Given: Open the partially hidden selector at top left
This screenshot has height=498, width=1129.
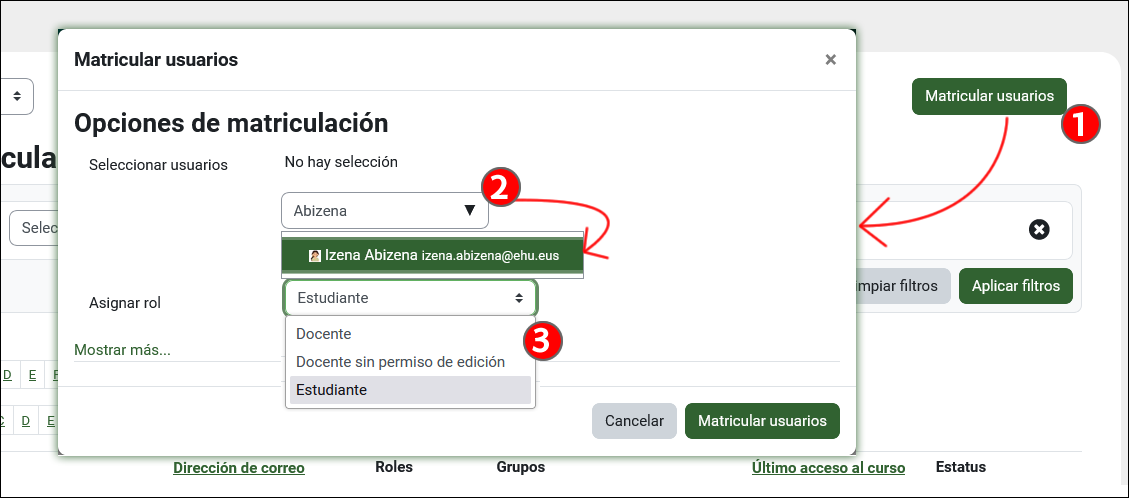Looking at the screenshot, I should (x=17, y=96).
